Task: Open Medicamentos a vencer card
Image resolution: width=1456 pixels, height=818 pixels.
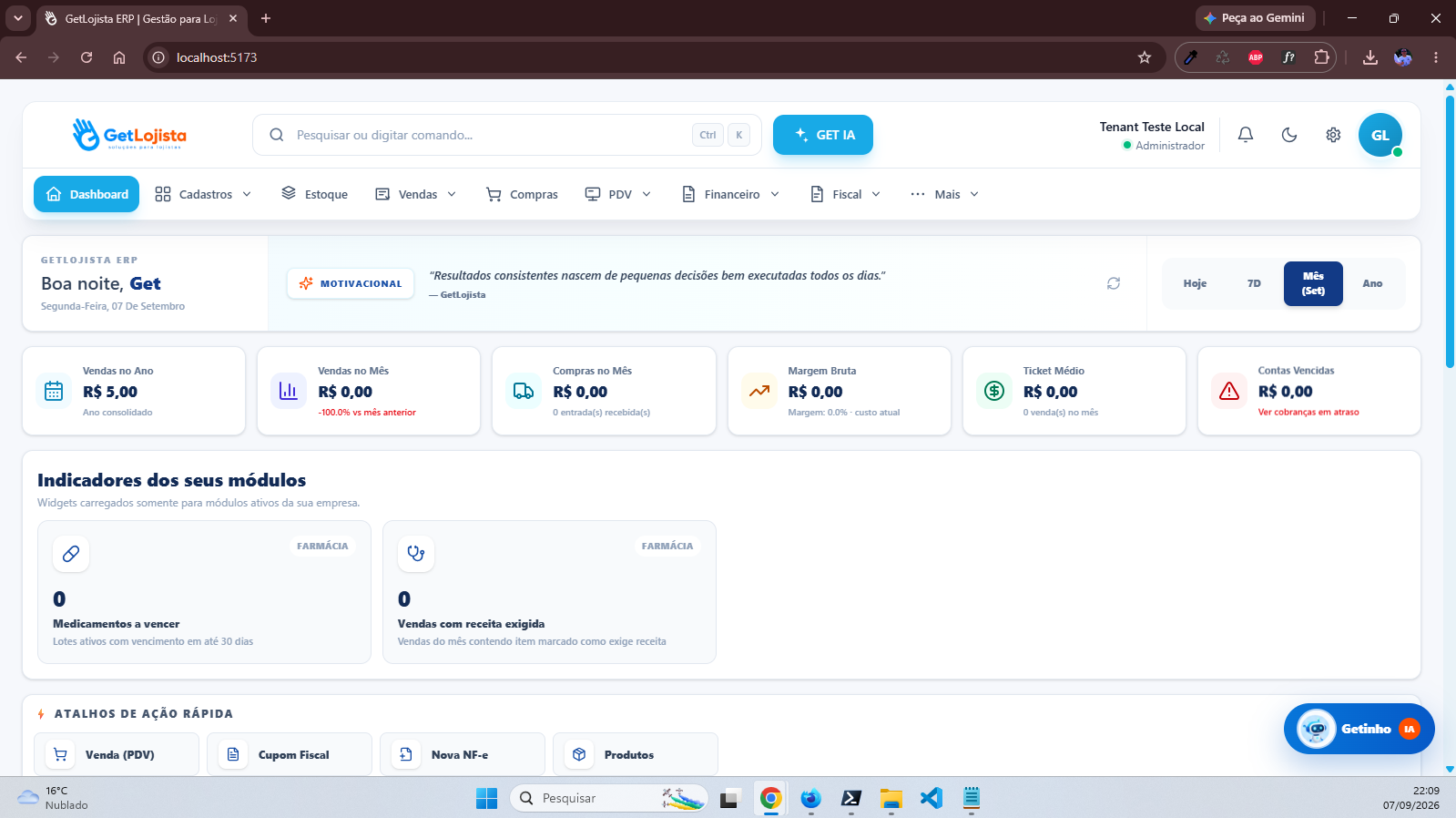Action: (x=204, y=592)
